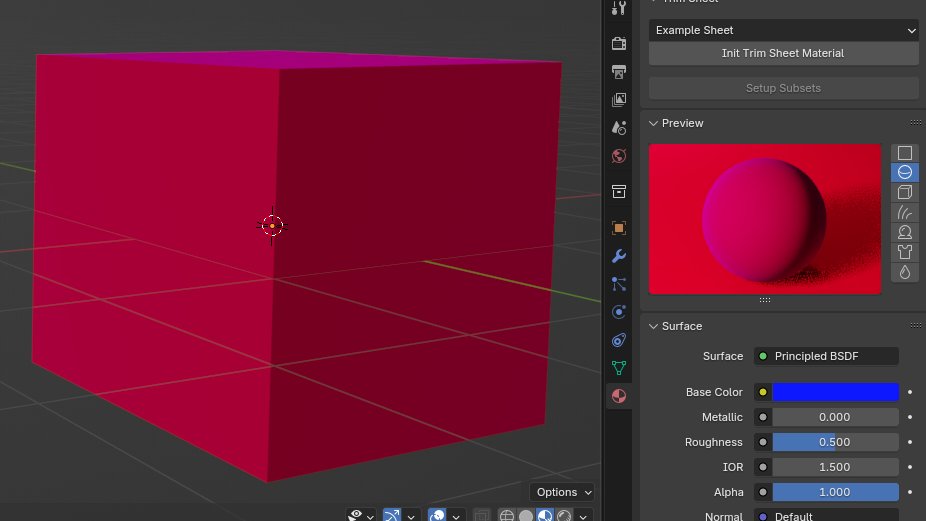This screenshot has width=926, height=521.
Task: Toggle viewport gizmos visibility
Action: click(392, 515)
